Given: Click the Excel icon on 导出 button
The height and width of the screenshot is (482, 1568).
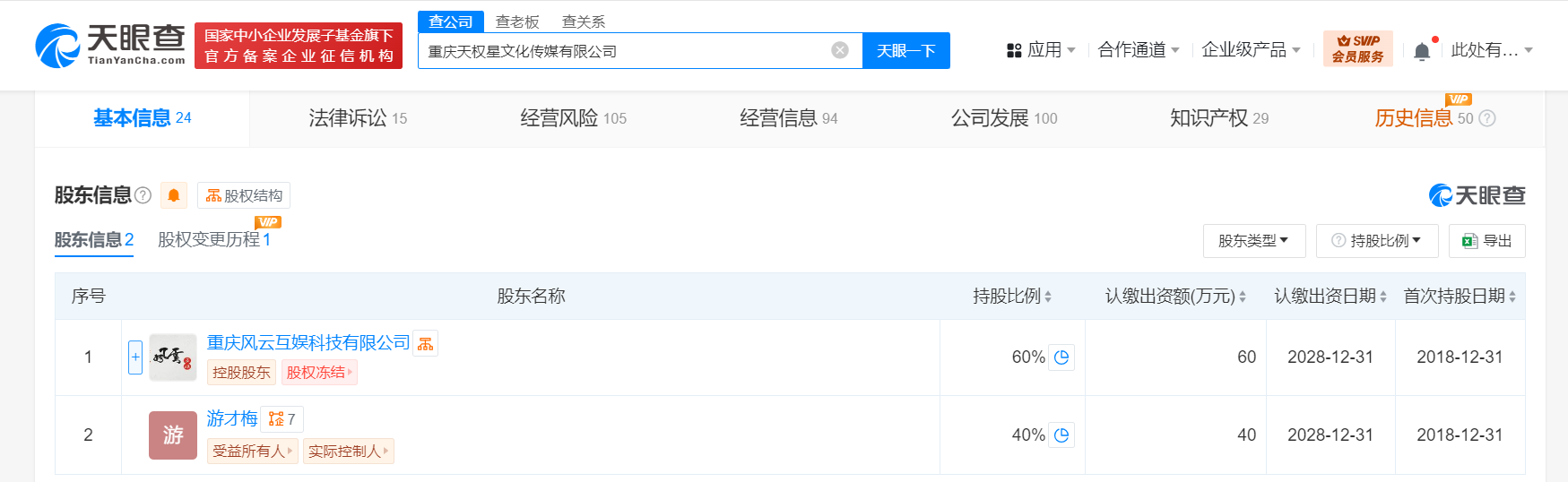Looking at the screenshot, I should pyautogui.click(x=1469, y=240).
